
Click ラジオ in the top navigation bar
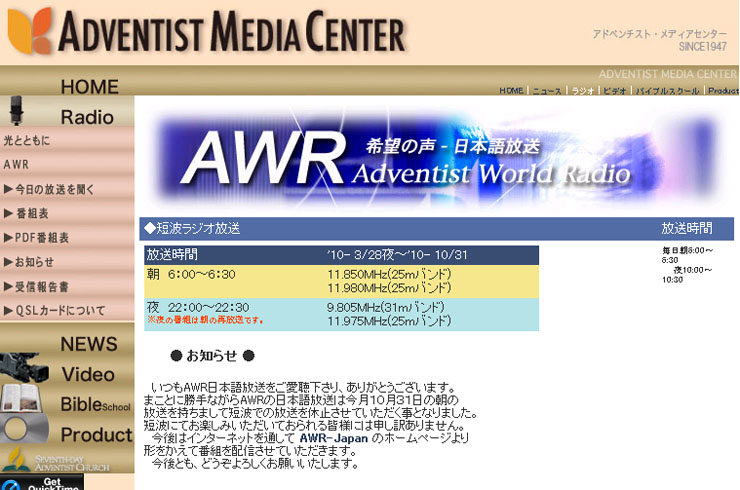pyautogui.click(x=583, y=91)
